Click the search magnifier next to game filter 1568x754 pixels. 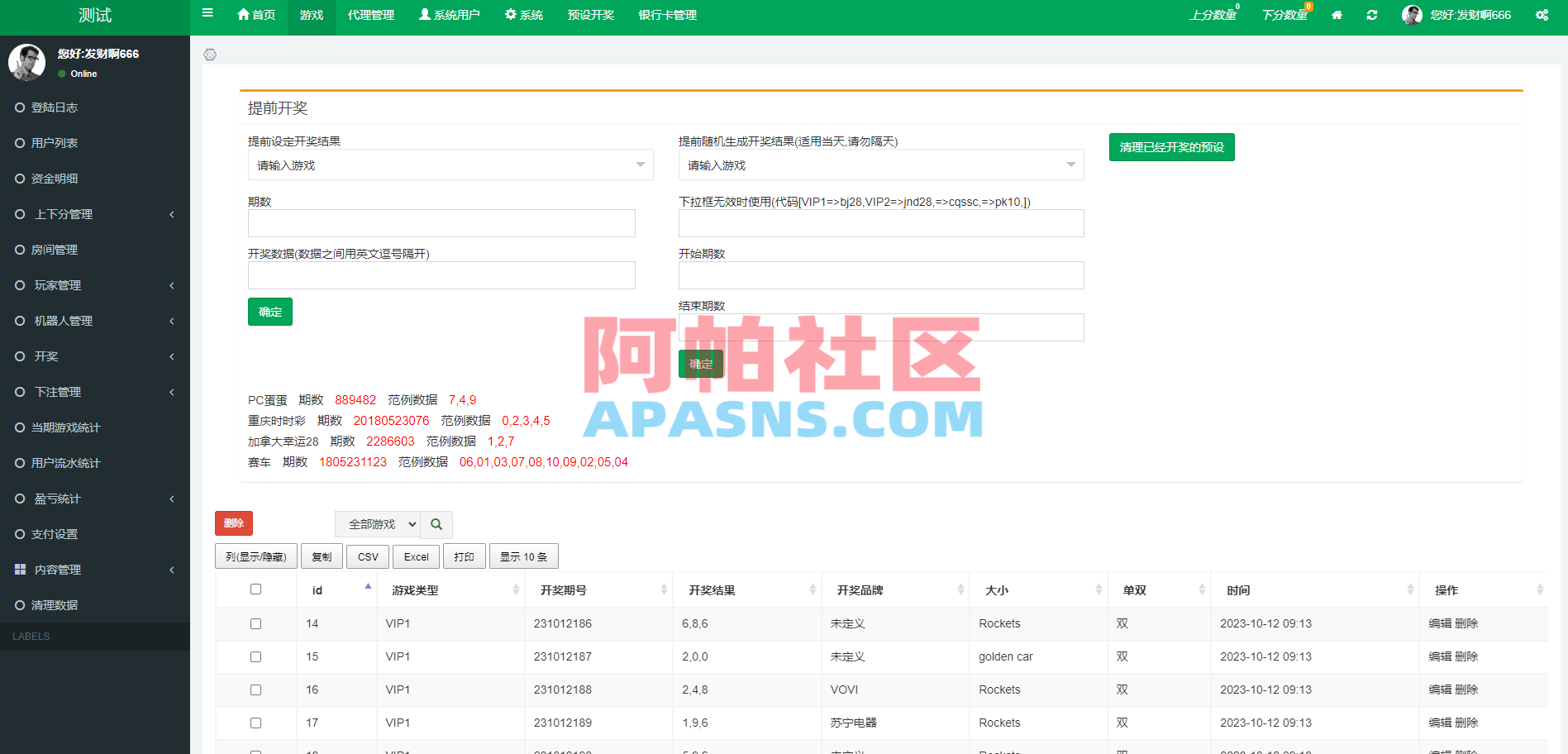436,524
